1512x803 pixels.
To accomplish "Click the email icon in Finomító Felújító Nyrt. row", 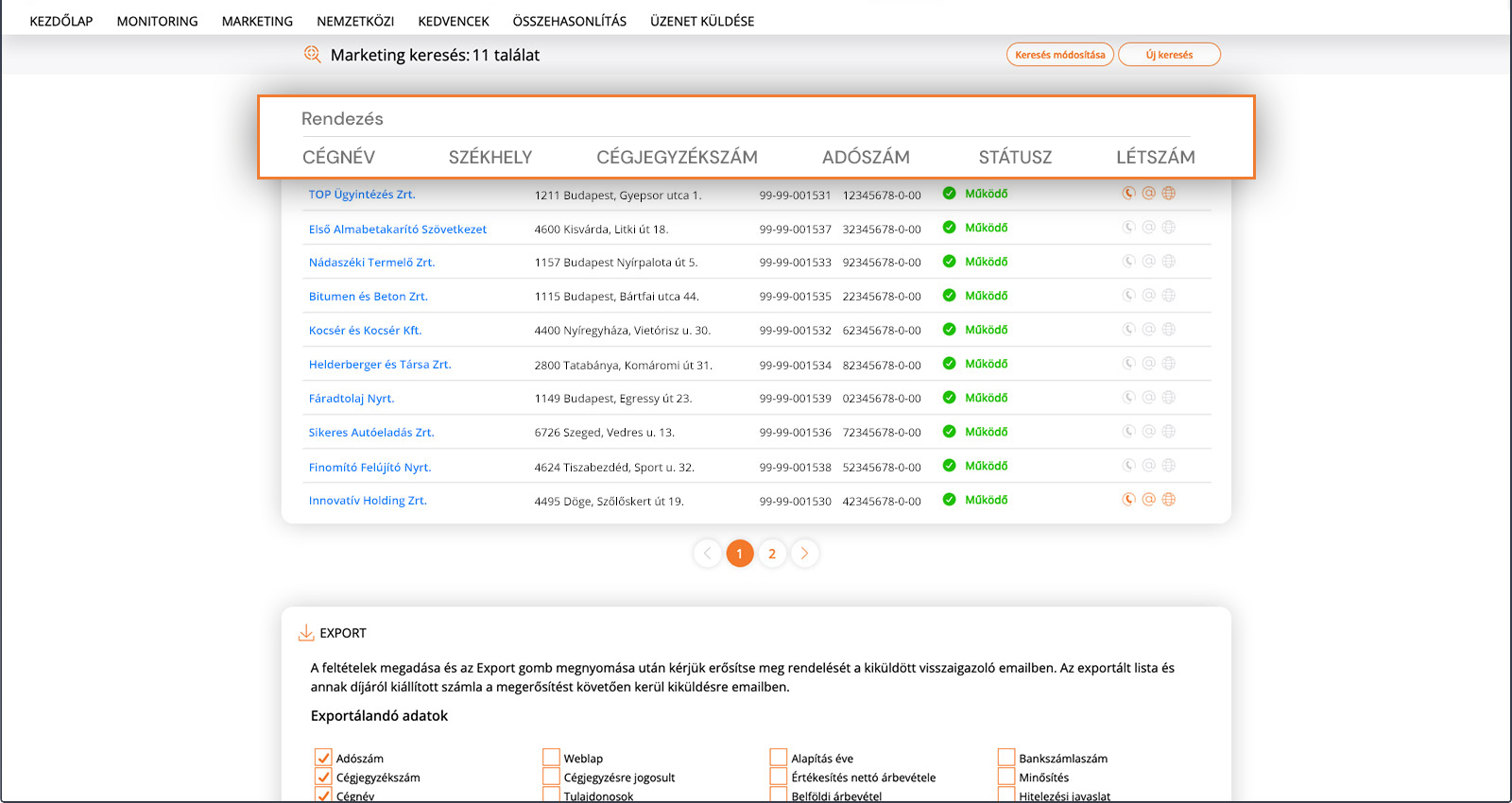I will [1149, 465].
